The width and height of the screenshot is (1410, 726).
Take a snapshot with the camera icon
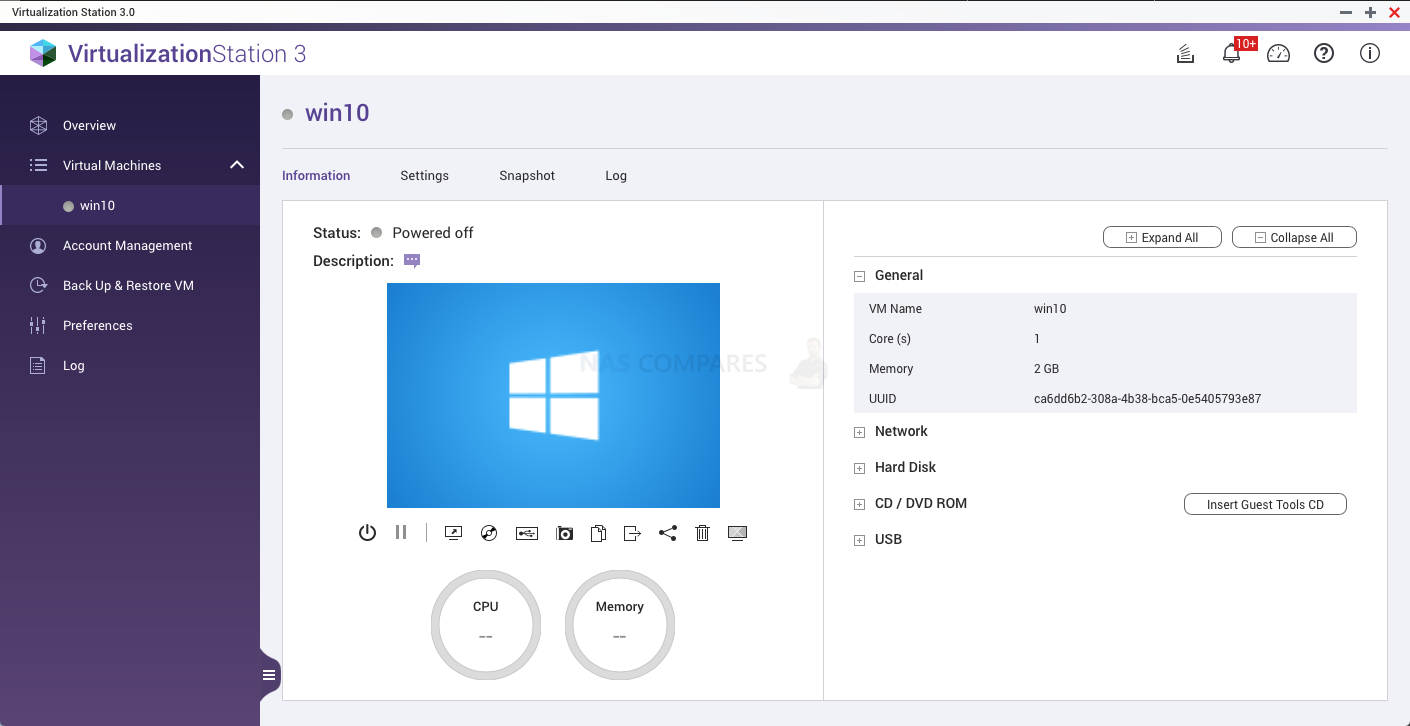tap(565, 533)
